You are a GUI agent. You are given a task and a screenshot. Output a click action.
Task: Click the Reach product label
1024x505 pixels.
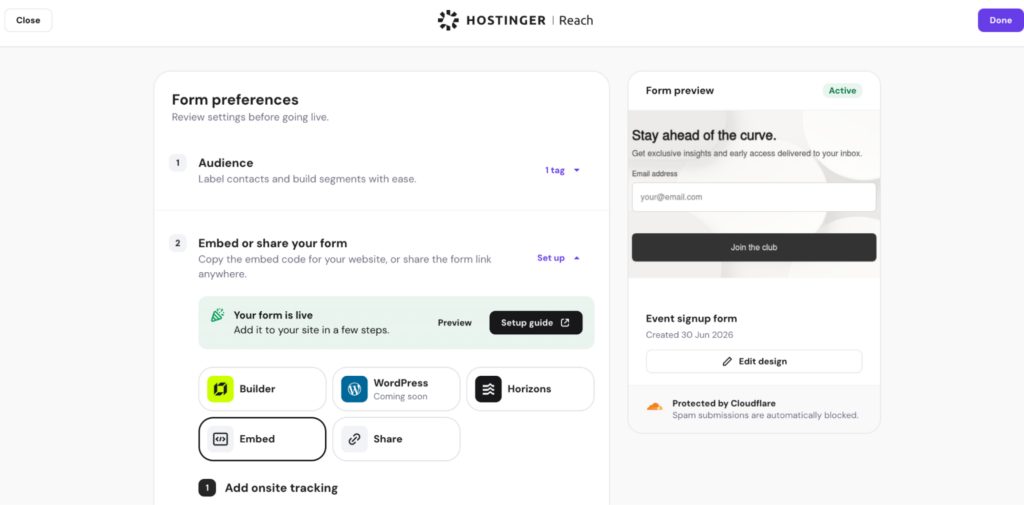[576, 20]
